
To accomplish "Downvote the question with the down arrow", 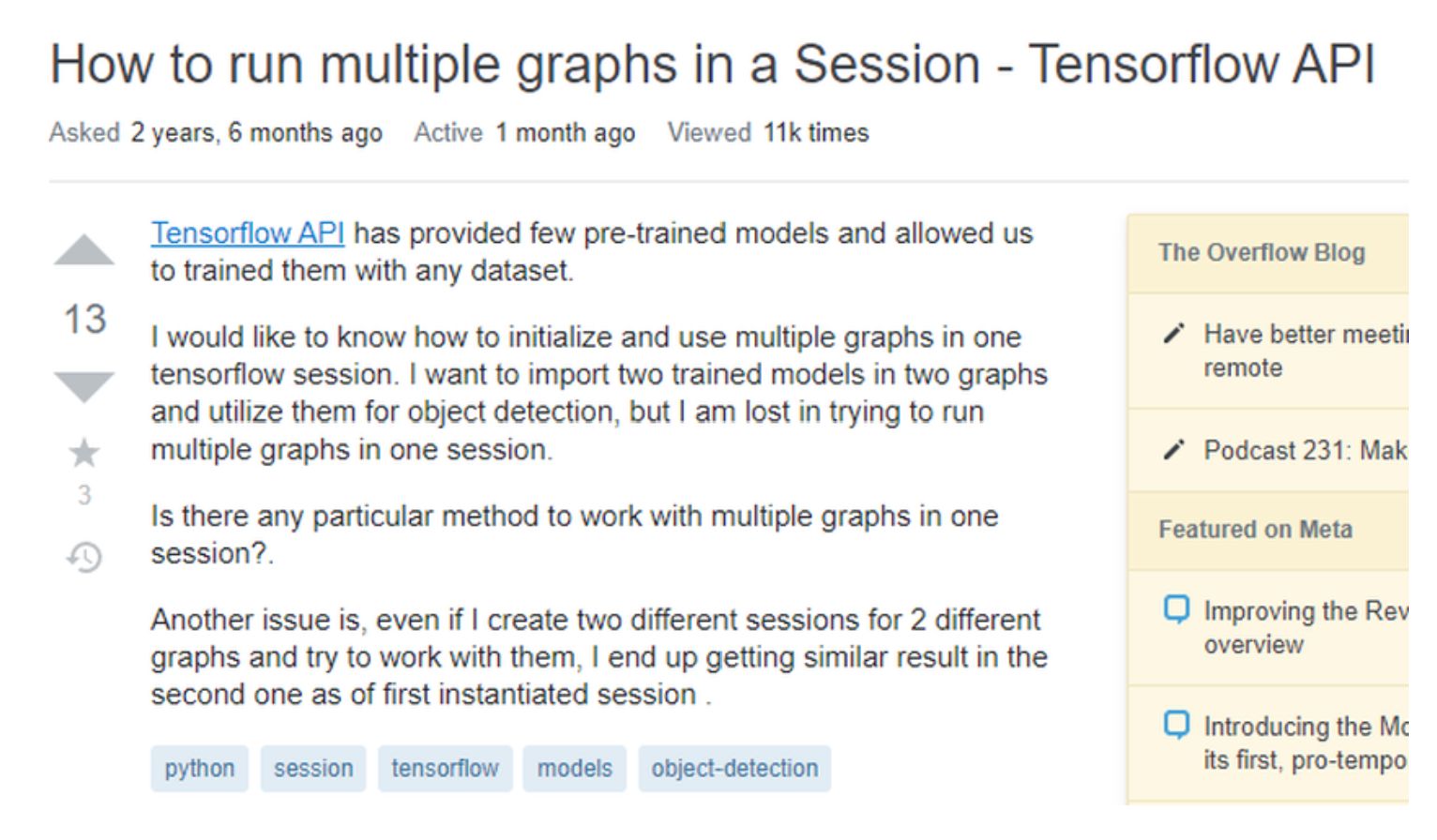I will 84,385.
